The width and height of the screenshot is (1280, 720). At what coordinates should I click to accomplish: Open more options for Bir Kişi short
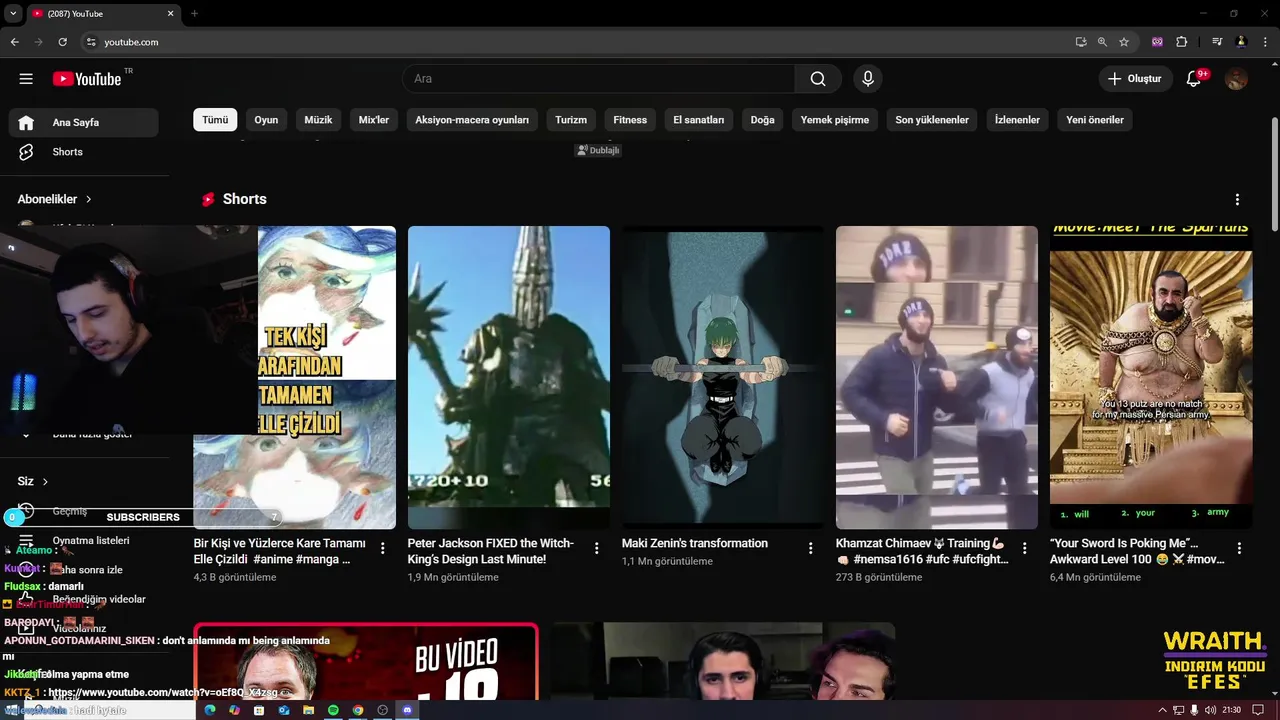(383, 548)
